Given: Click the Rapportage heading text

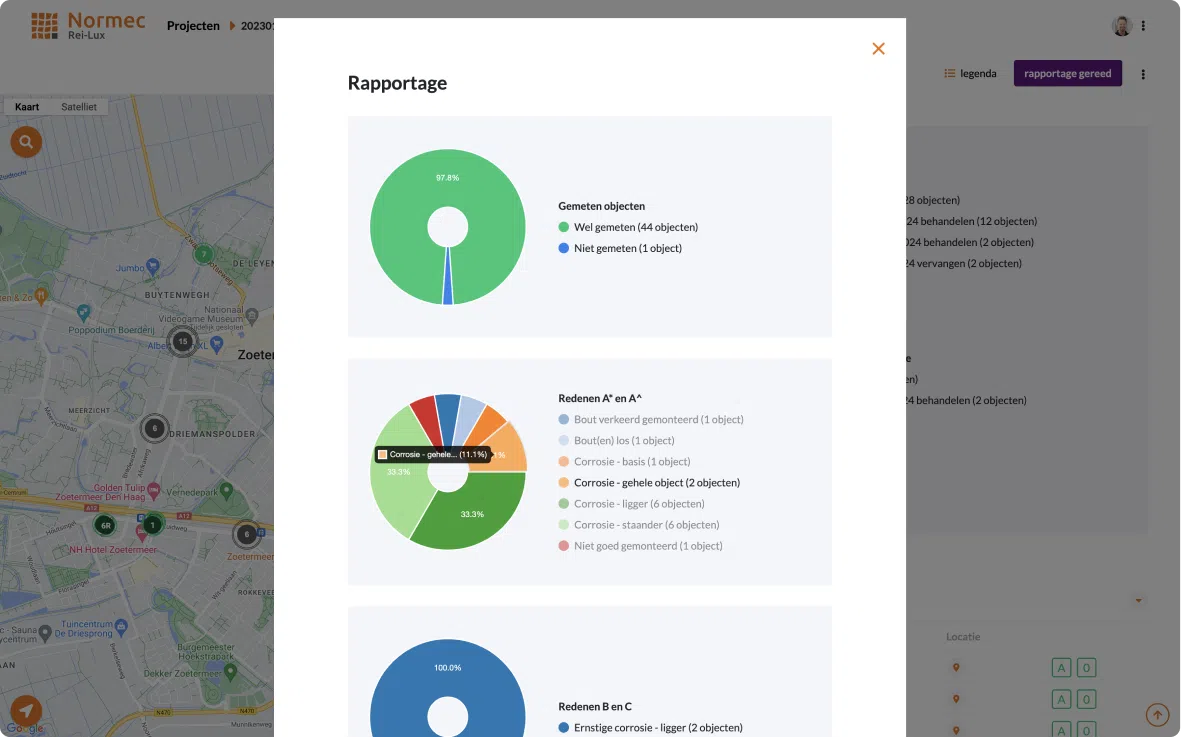Looking at the screenshot, I should point(397,83).
